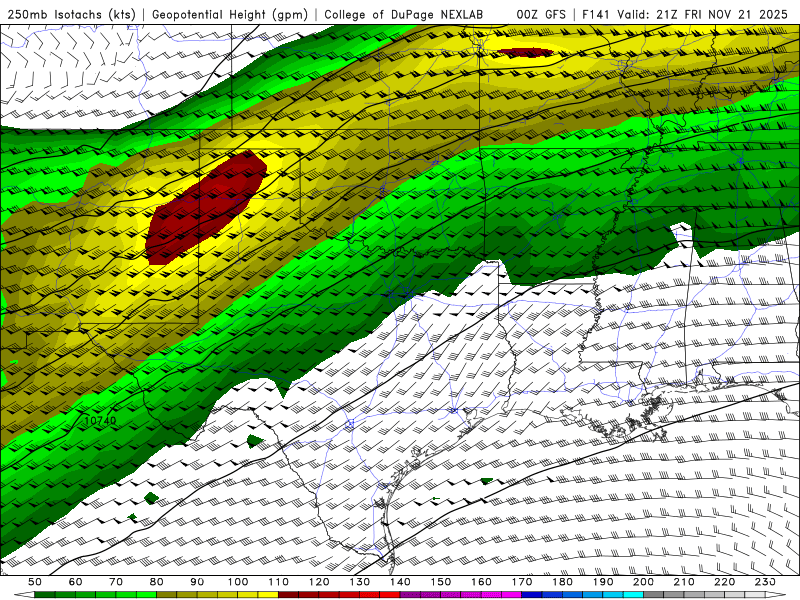Click the dark blue swatch just right of 170
Image resolution: width=800 pixels, height=600 pixels.
(532, 595)
